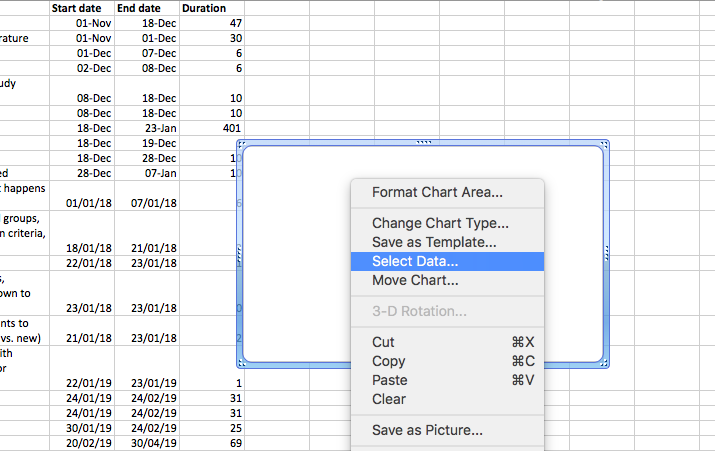The height and width of the screenshot is (451, 715).
Task: Choose Save as Picture option
Action: click(427, 431)
